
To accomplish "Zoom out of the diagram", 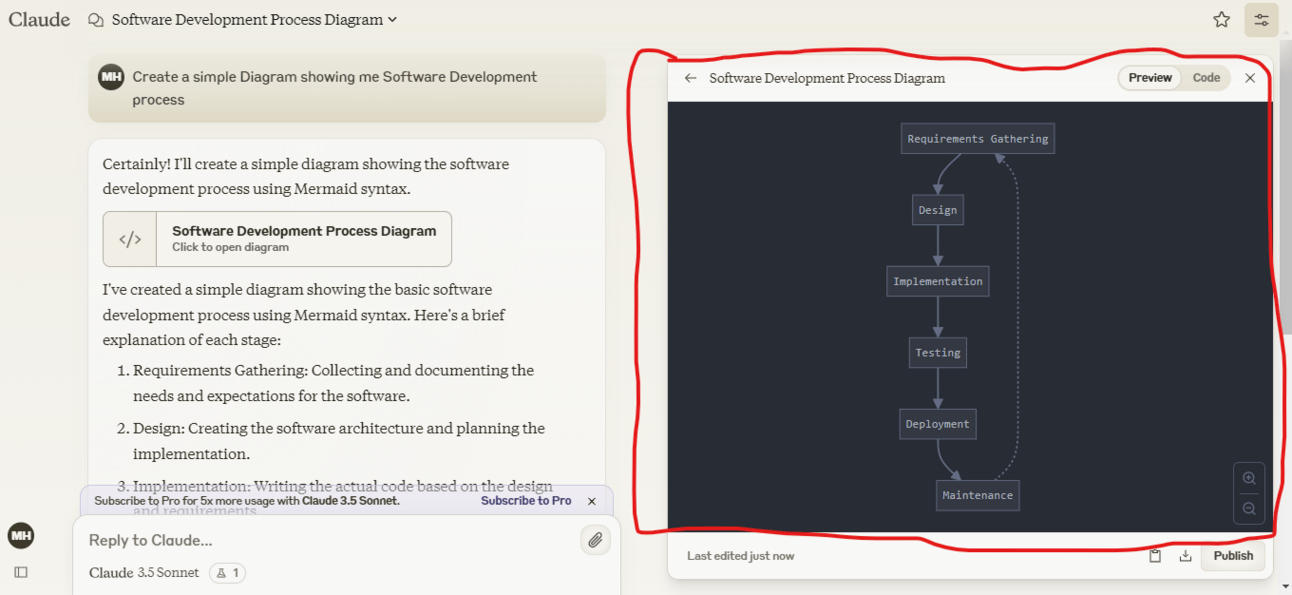I will (x=1249, y=509).
